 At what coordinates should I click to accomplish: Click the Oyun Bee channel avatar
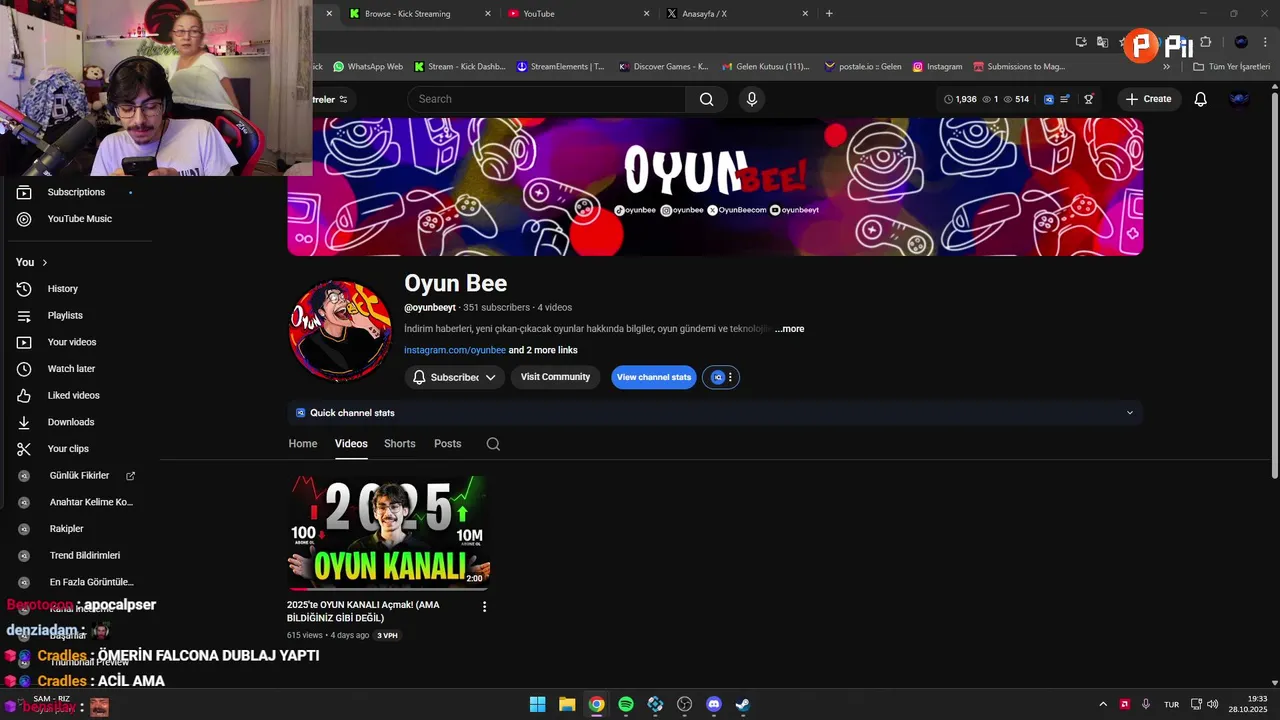341,331
